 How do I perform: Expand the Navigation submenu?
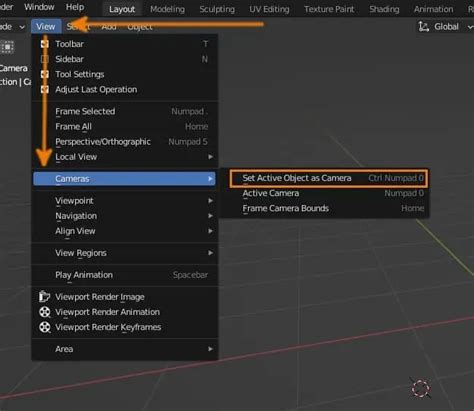pos(125,216)
